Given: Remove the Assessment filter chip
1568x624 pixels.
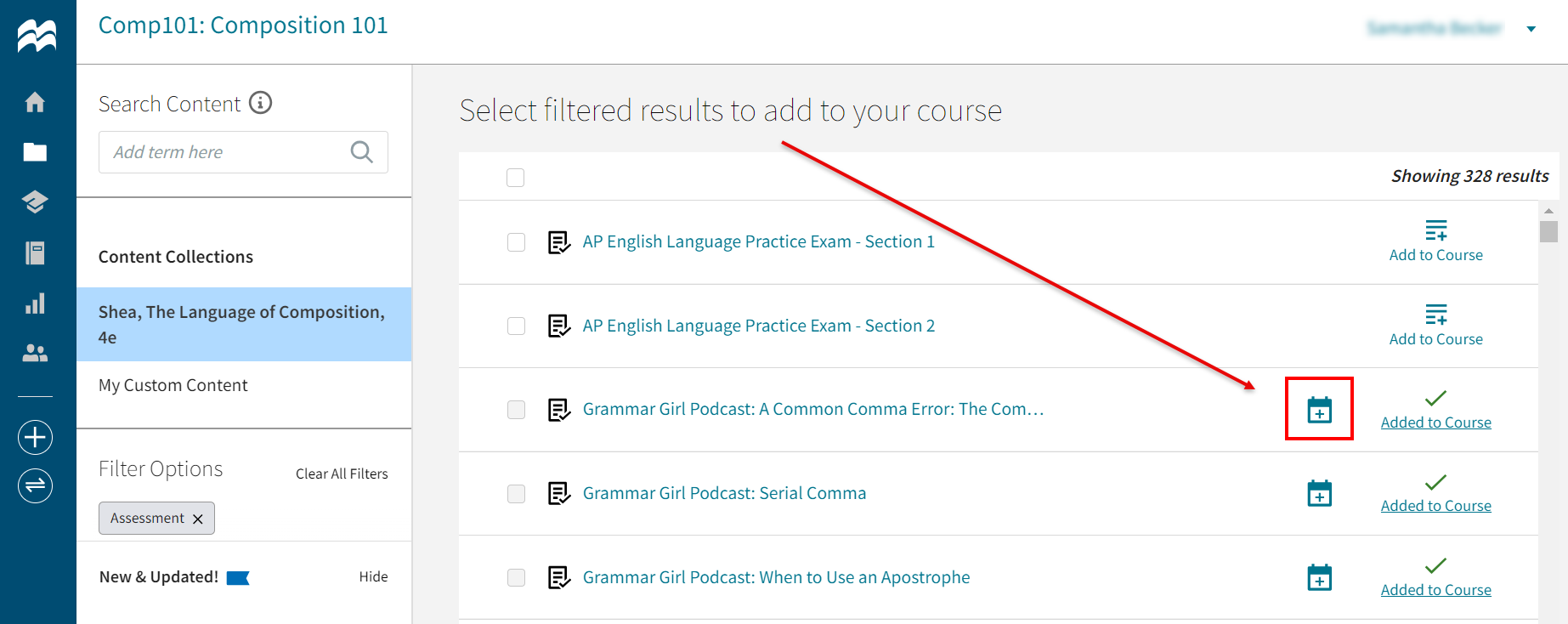Looking at the screenshot, I should (x=198, y=518).
